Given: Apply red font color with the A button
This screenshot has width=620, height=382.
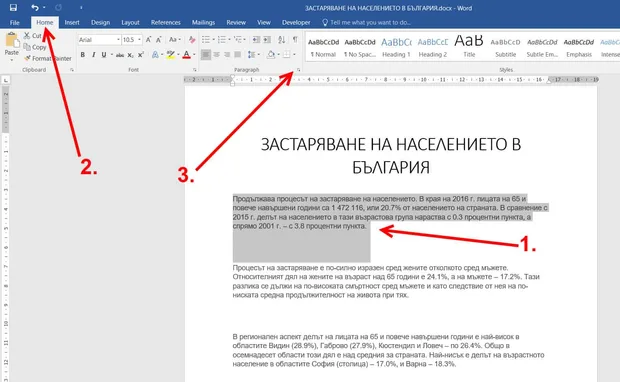Looking at the screenshot, I should click(x=187, y=55).
